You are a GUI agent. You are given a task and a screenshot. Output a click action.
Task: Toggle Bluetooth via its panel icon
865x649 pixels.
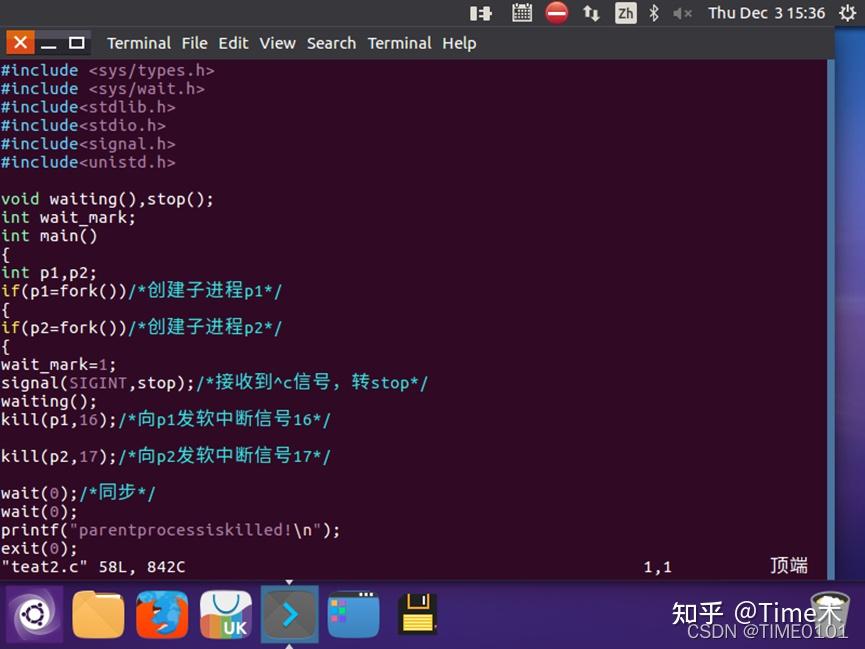tap(656, 13)
